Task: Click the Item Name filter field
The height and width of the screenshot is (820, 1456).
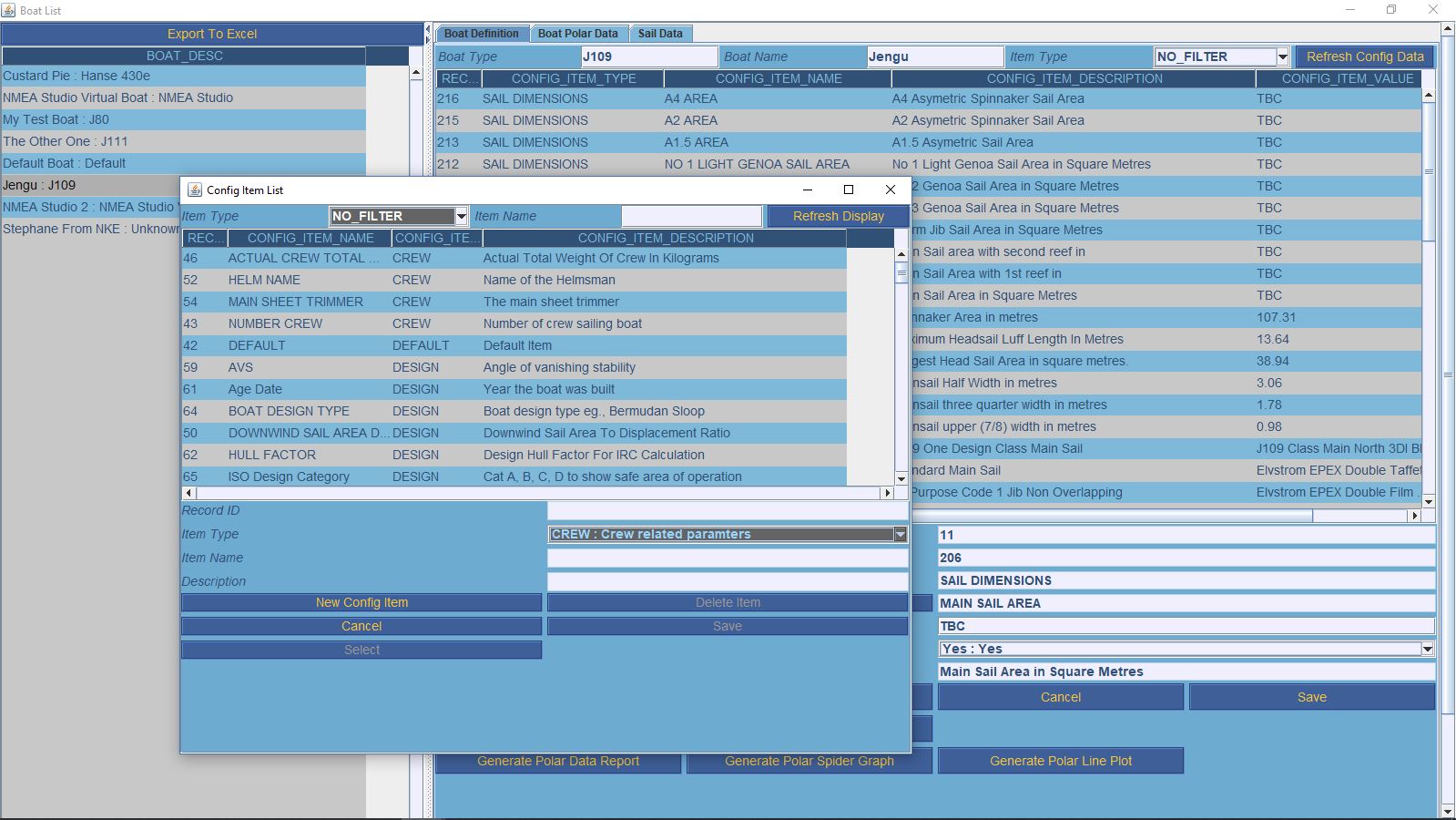Action: tap(691, 216)
